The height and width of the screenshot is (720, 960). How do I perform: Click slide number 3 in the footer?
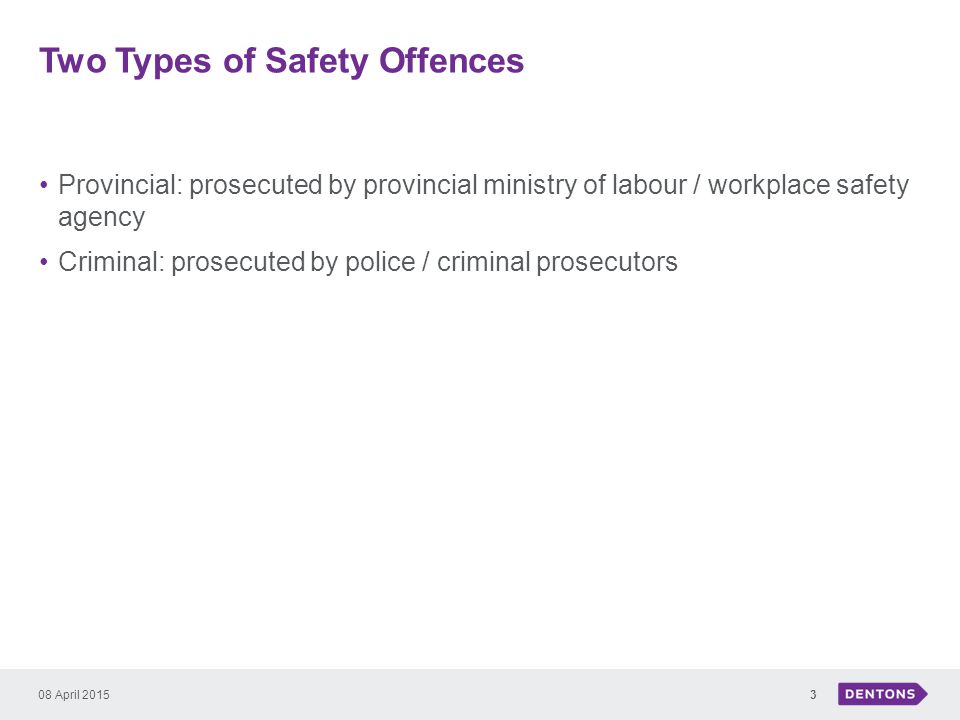[813, 694]
